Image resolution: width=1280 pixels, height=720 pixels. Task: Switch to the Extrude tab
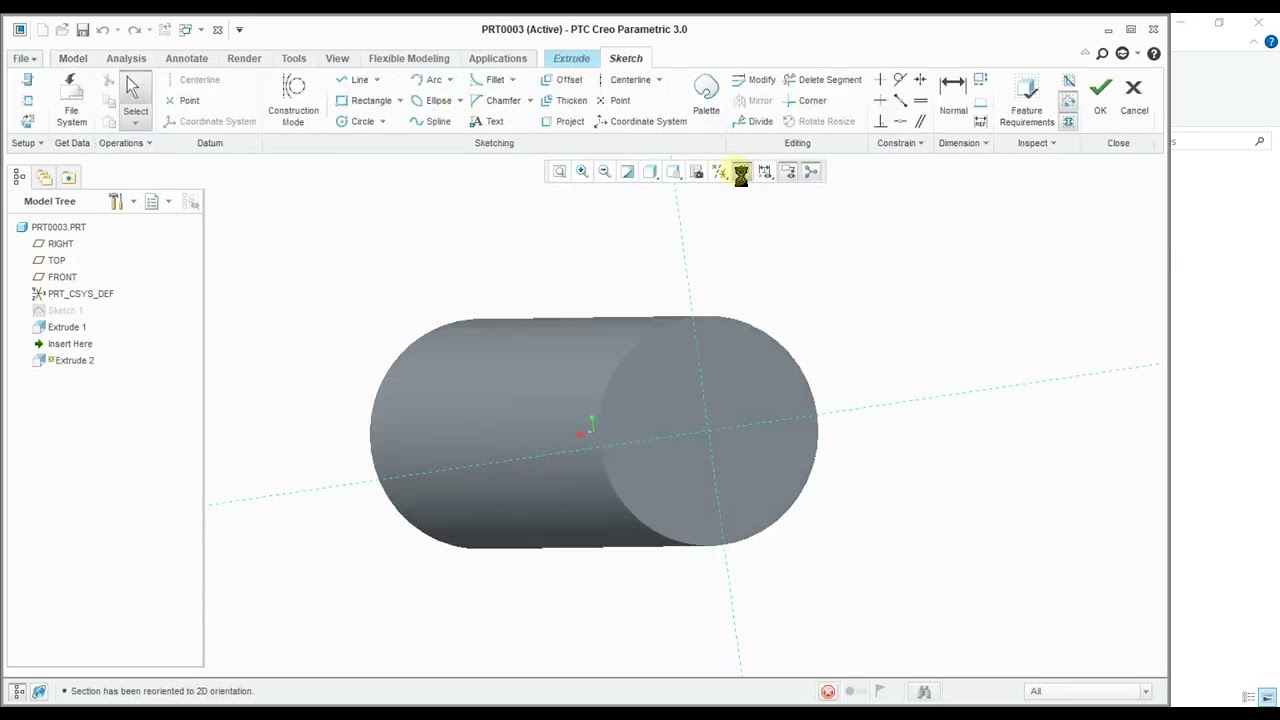572,58
